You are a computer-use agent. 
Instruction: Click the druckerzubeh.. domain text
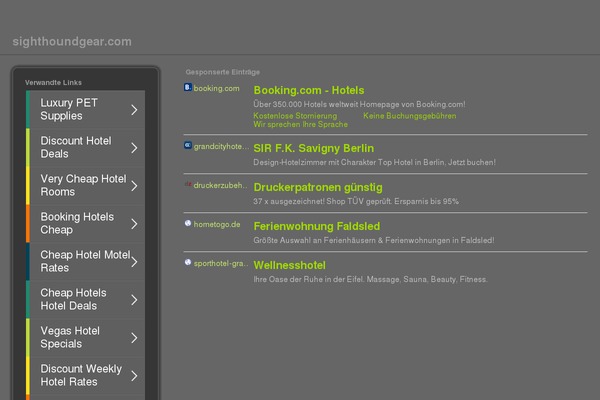[220, 185]
